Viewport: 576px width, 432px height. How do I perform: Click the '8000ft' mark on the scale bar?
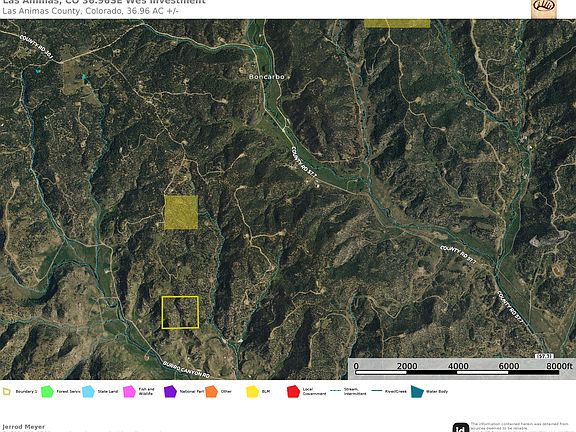pyautogui.click(x=559, y=366)
